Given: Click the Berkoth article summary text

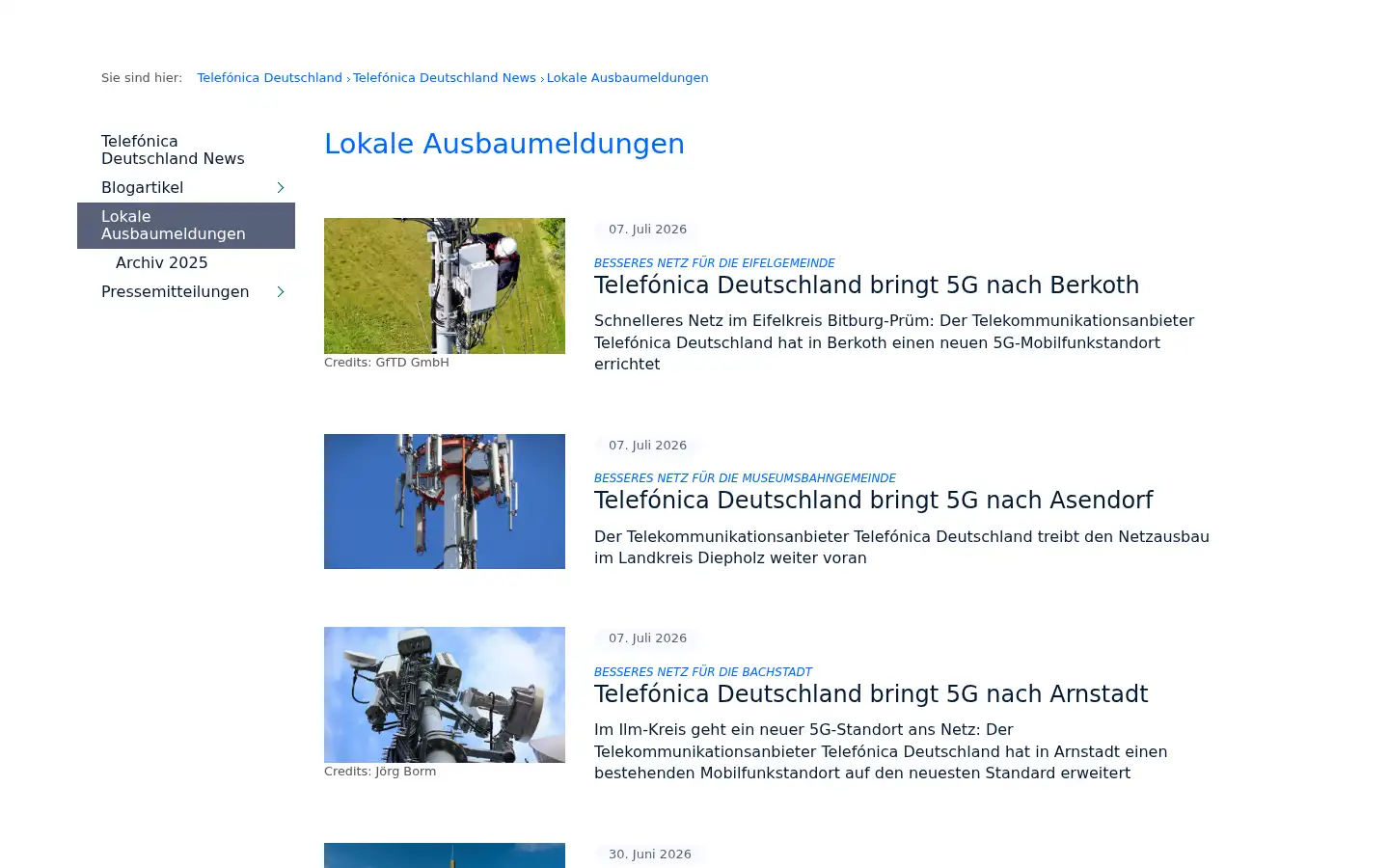Looking at the screenshot, I should click(894, 342).
